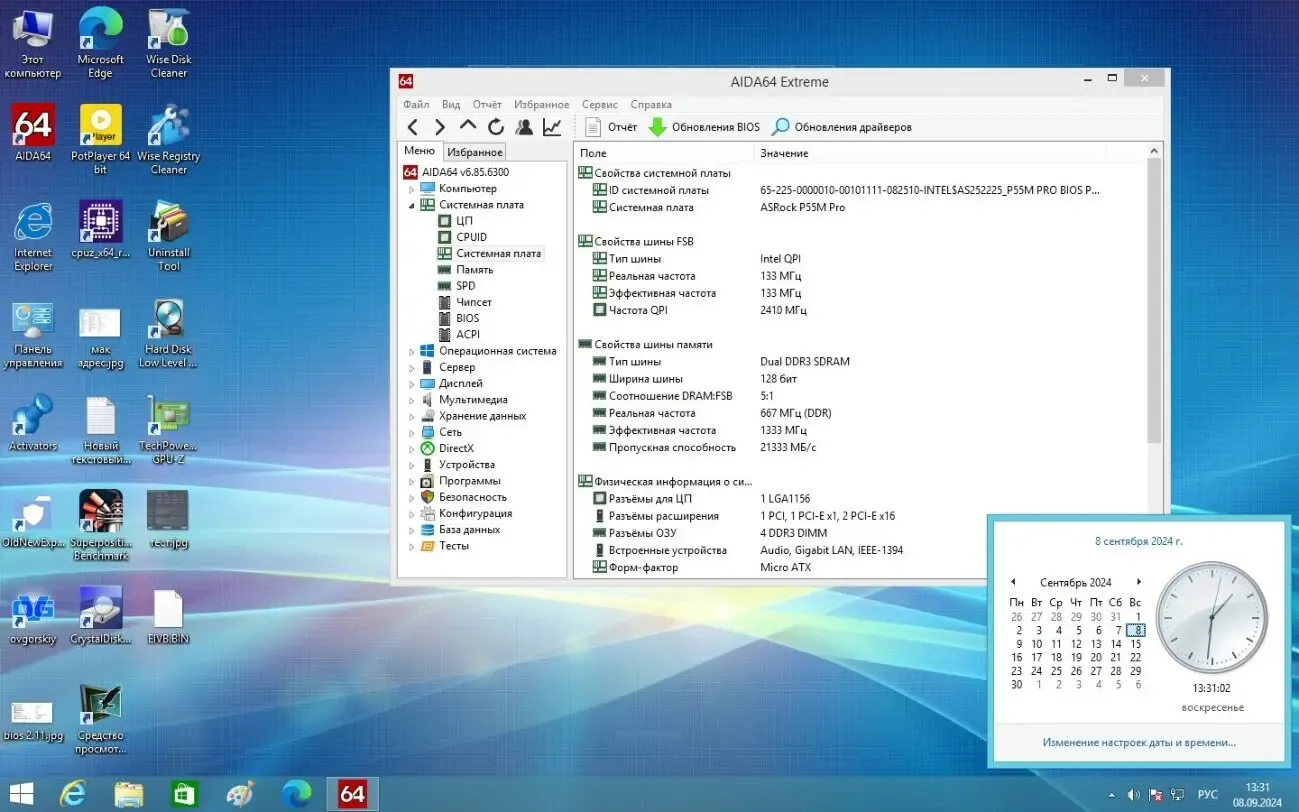
Task: Click the Back navigation arrow in toolbar
Action: pos(412,127)
